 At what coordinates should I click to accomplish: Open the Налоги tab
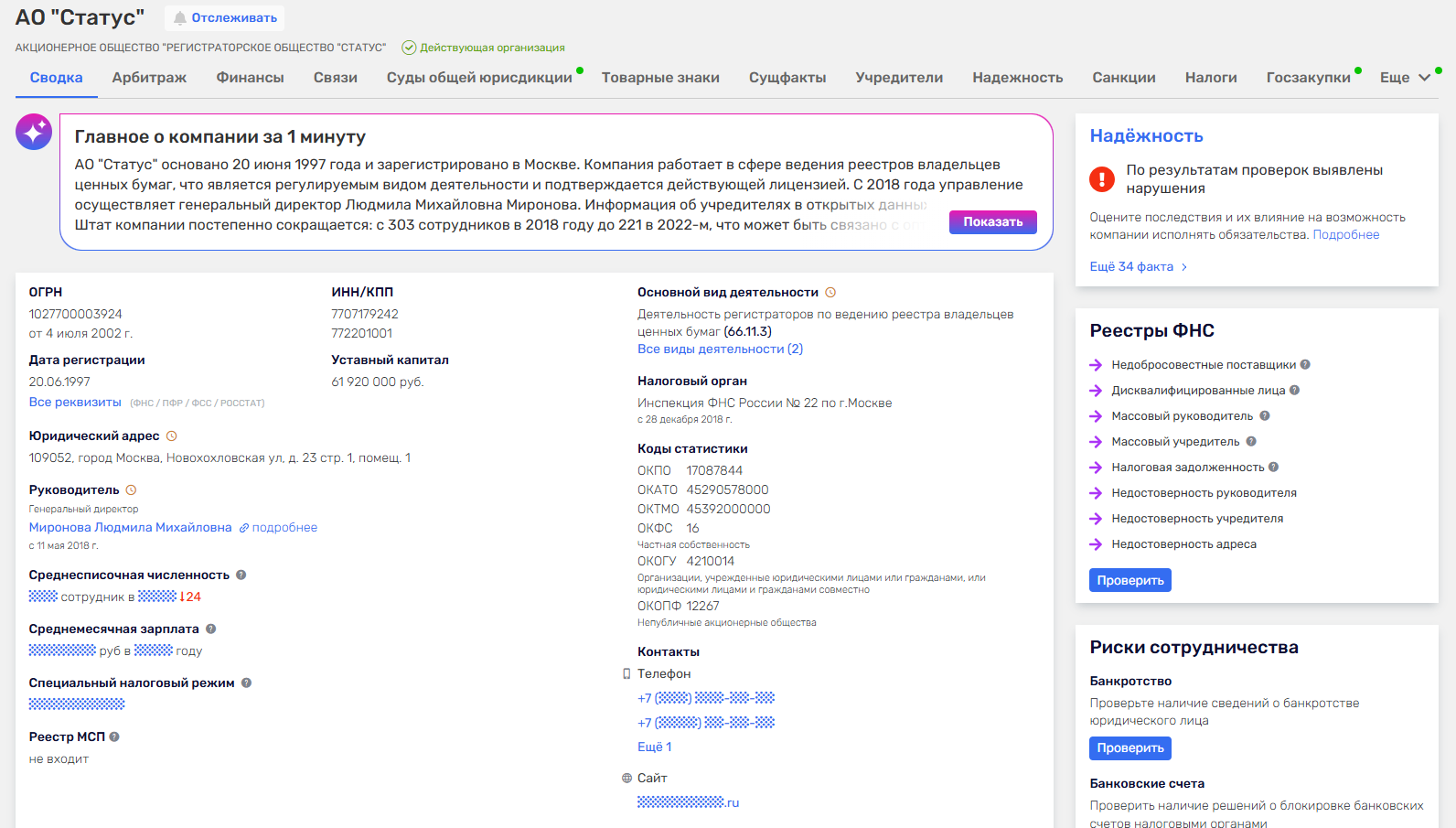(x=1211, y=78)
